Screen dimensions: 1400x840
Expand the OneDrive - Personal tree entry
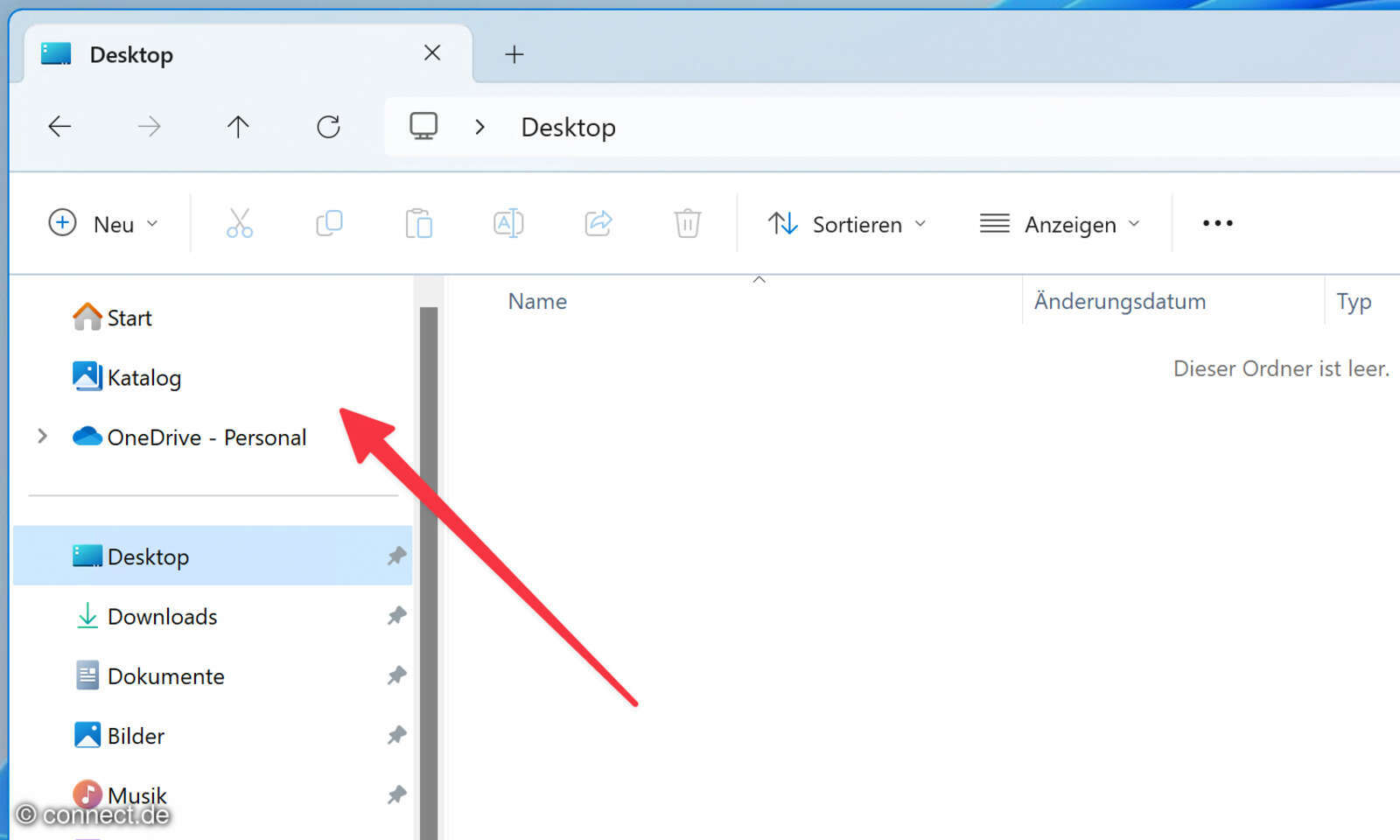[x=42, y=437]
